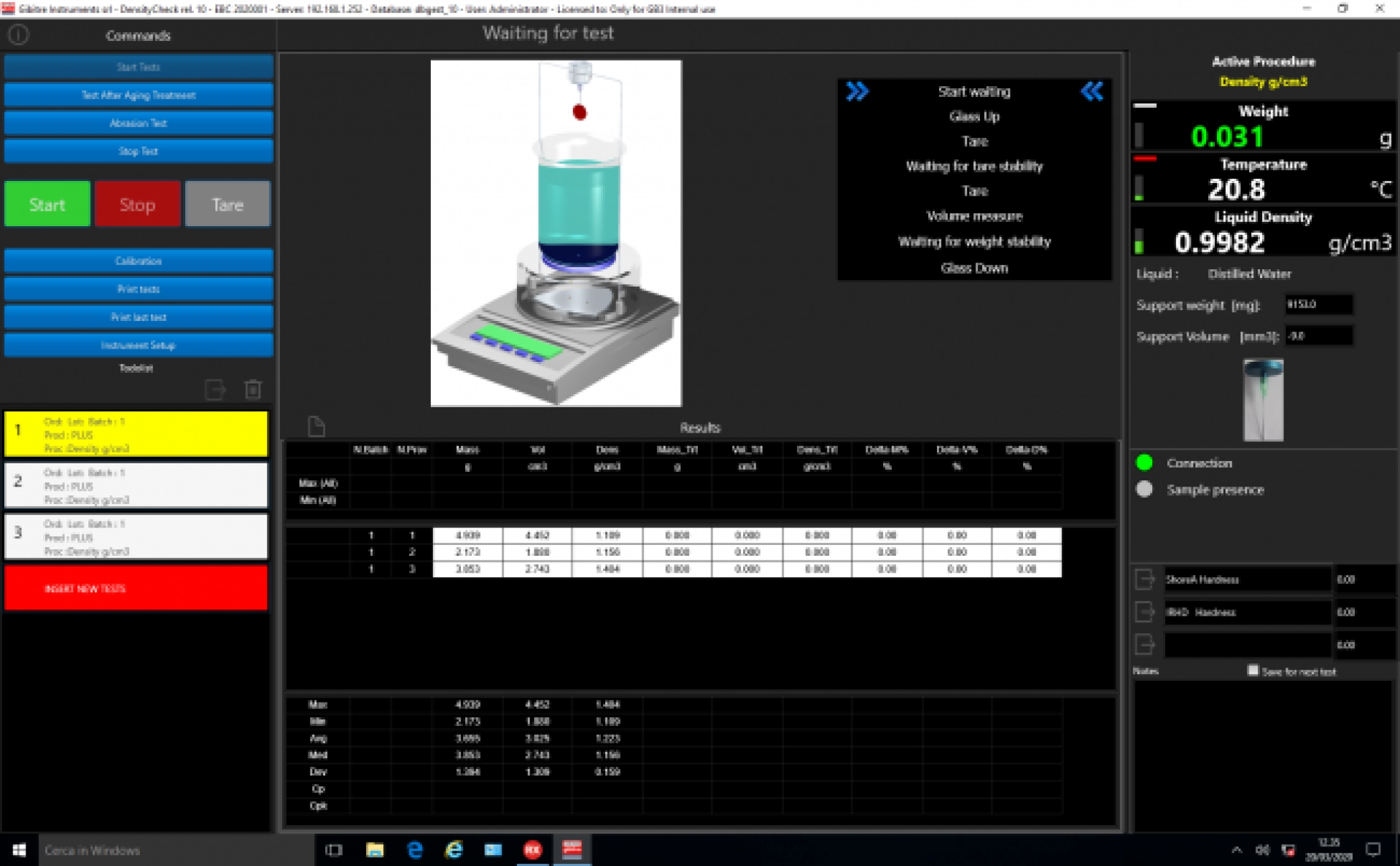Select the Test After Aging Treatment command
Image resolution: width=1400 pixels, height=866 pixels.
pos(139,95)
